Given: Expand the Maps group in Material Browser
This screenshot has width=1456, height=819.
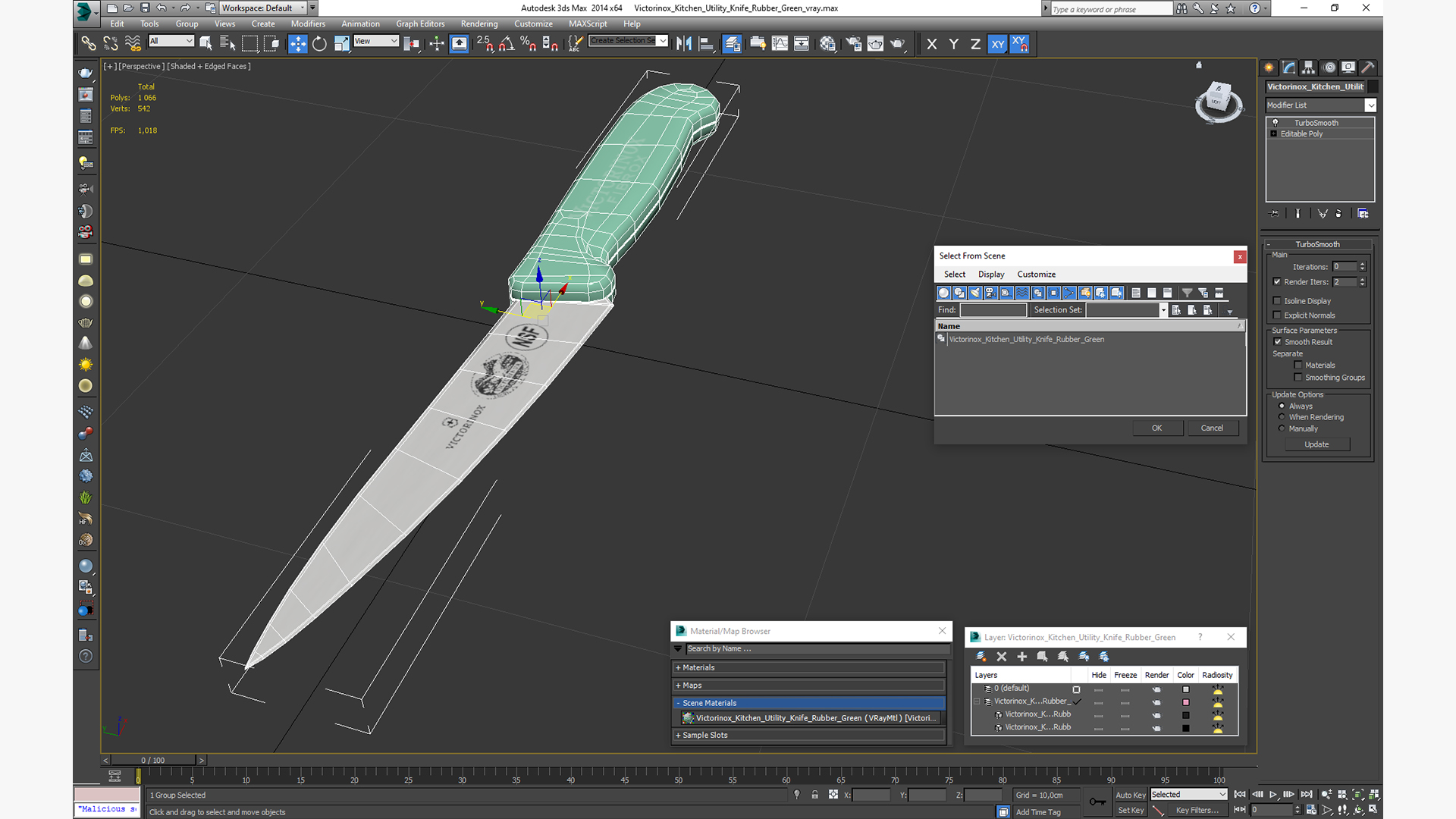Looking at the screenshot, I should (x=809, y=686).
